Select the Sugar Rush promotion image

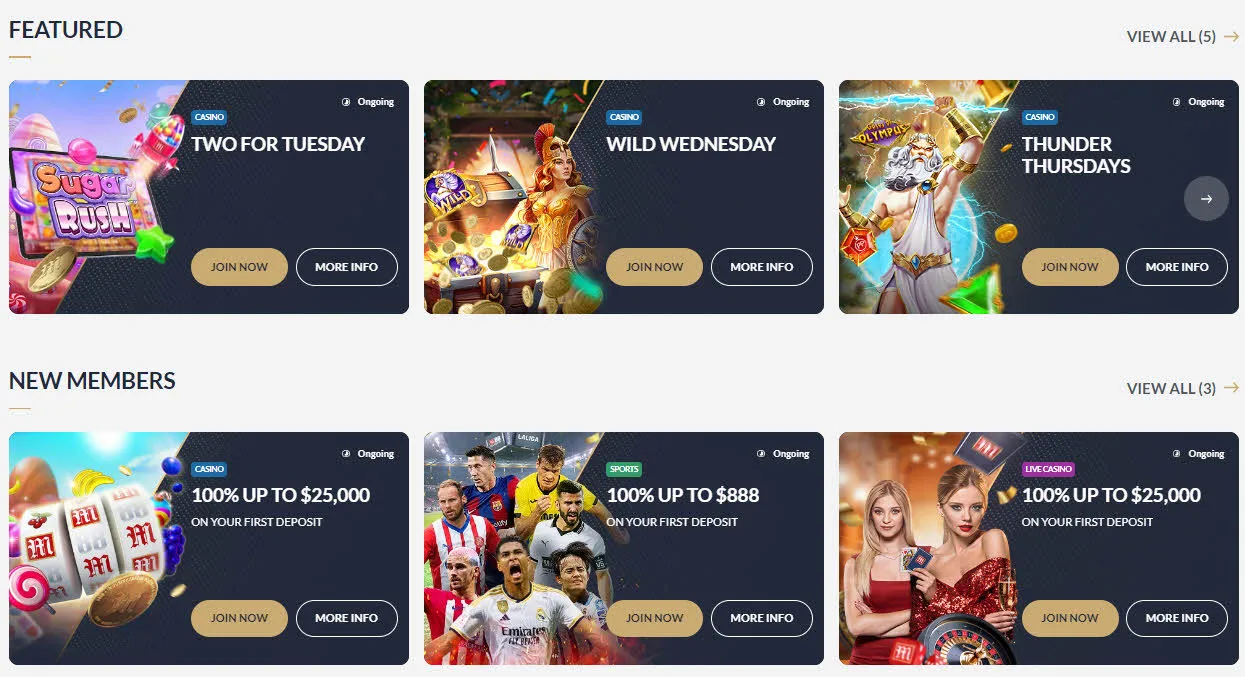(x=95, y=197)
